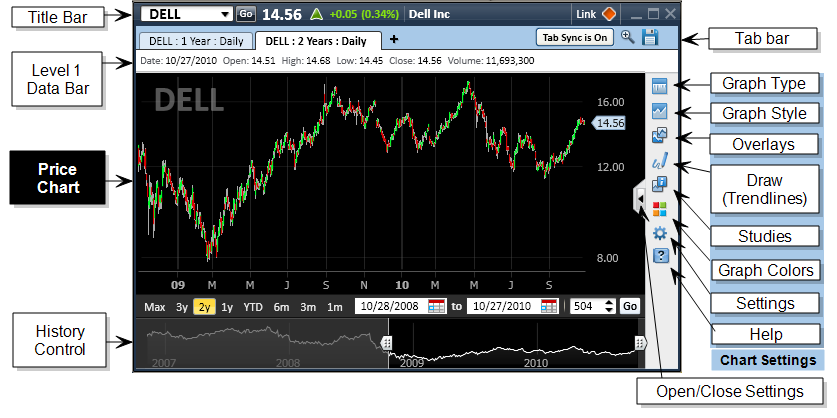This screenshot has height=418, width=837.
Task: Open the Studies icon
Action: click(x=660, y=184)
